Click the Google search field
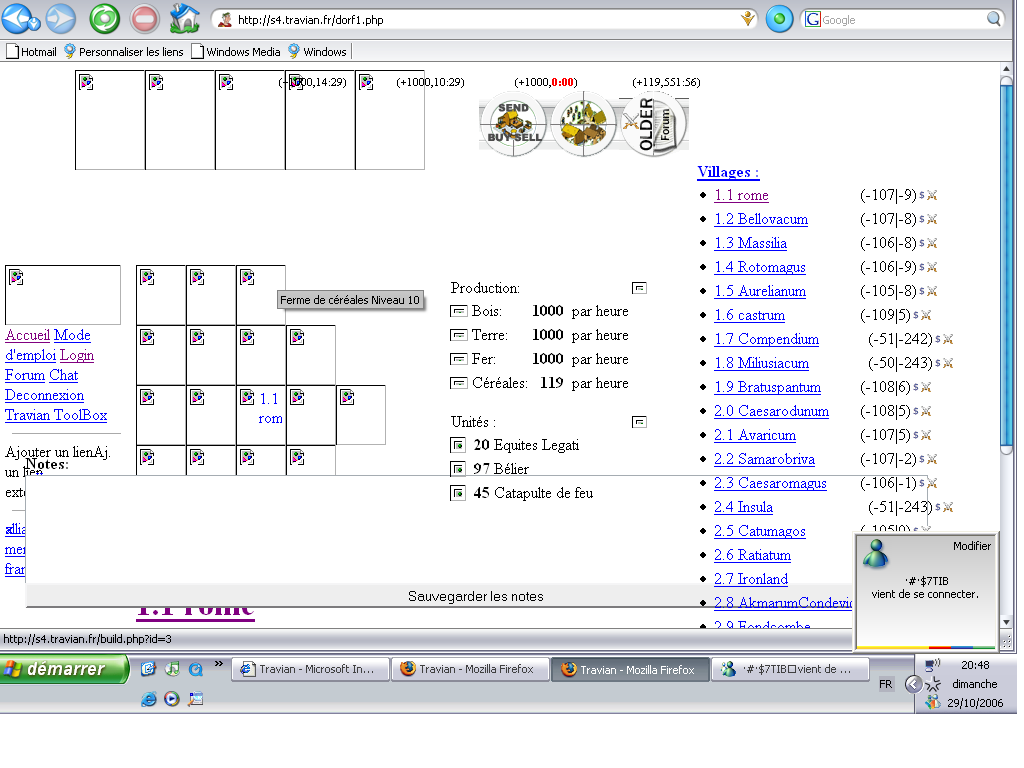This screenshot has height=768, width=1024. 902,20
